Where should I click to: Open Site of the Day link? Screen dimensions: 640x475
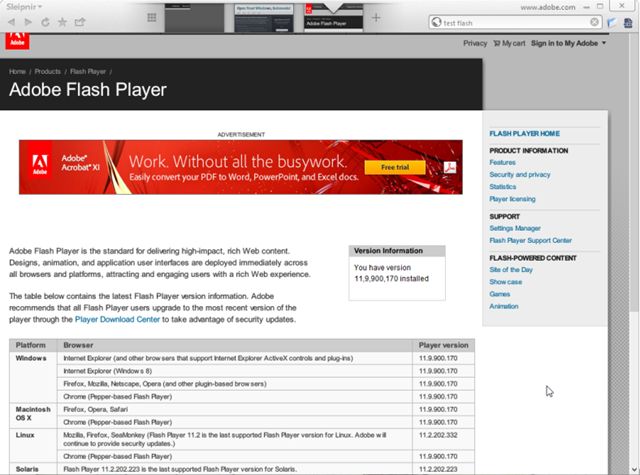click(511, 270)
